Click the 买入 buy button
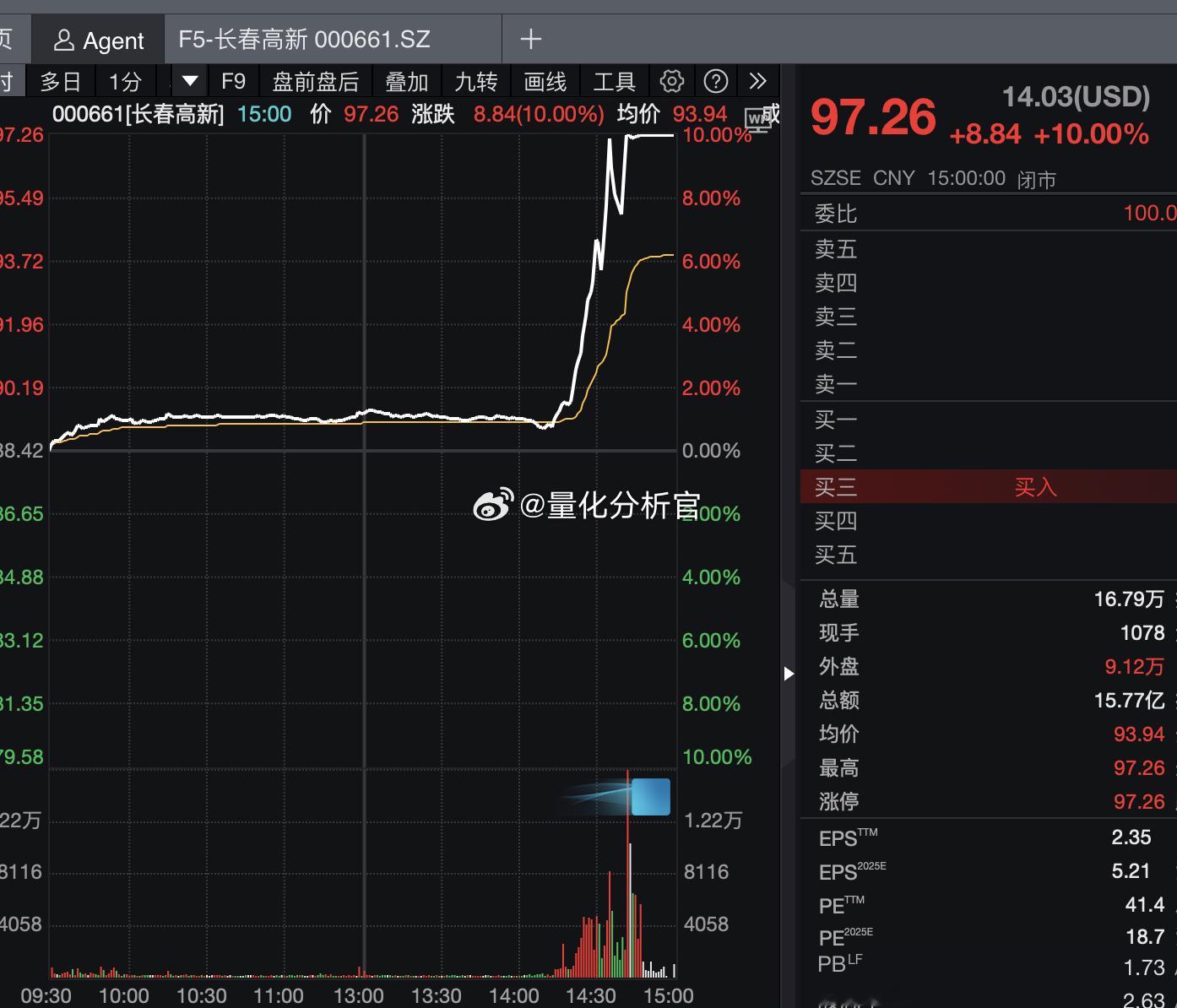The width and height of the screenshot is (1177, 1008). pyautogui.click(x=1036, y=487)
